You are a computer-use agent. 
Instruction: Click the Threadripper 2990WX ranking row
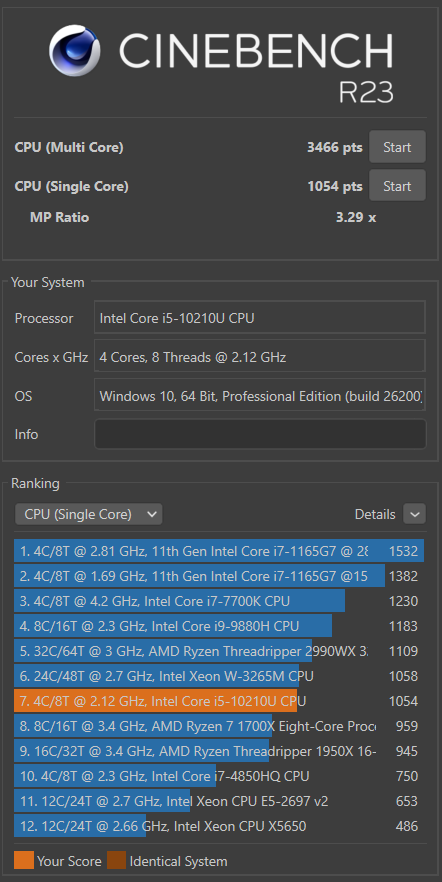pos(219,651)
